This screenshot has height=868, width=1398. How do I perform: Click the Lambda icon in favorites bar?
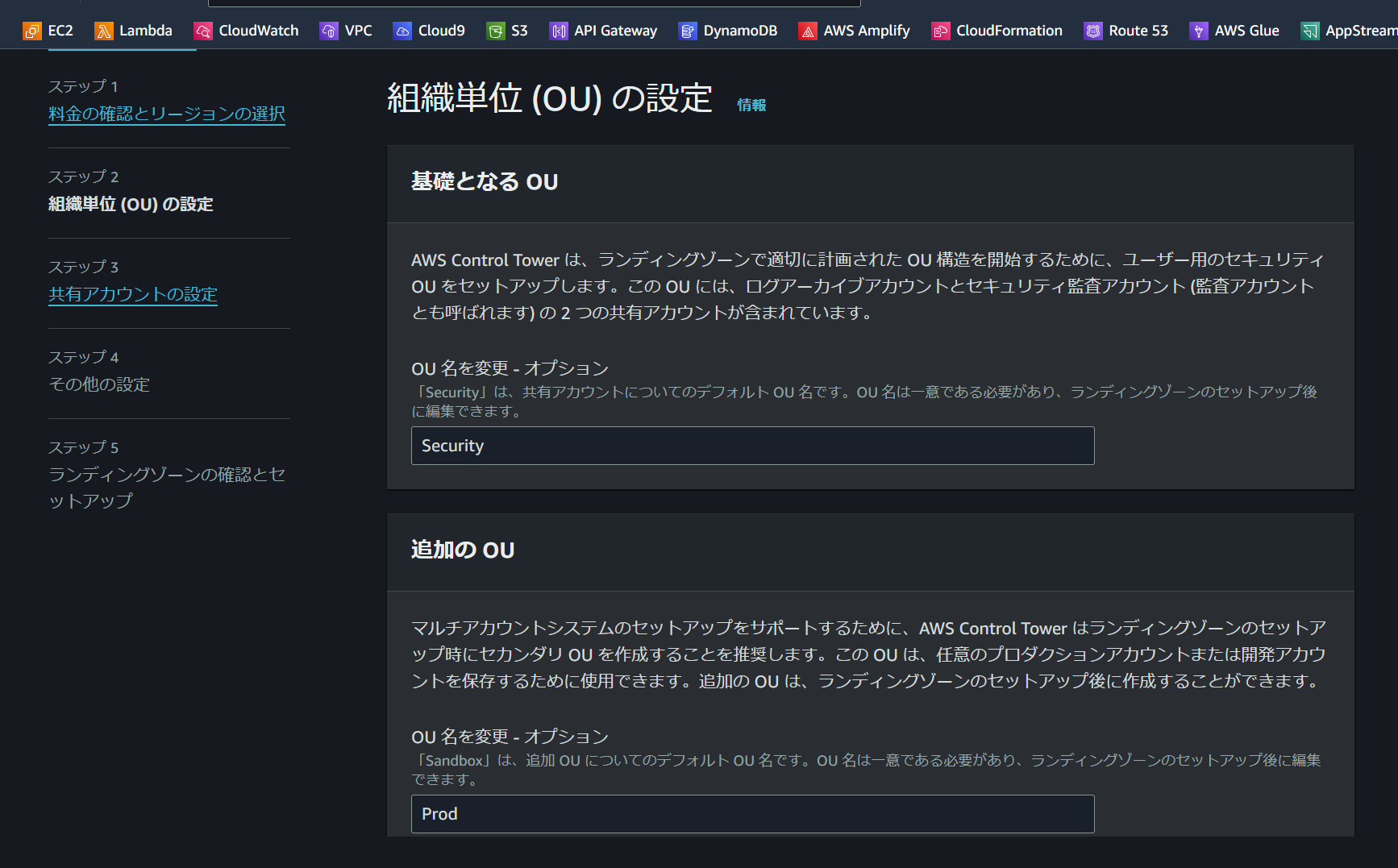pyautogui.click(x=103, y=31)
